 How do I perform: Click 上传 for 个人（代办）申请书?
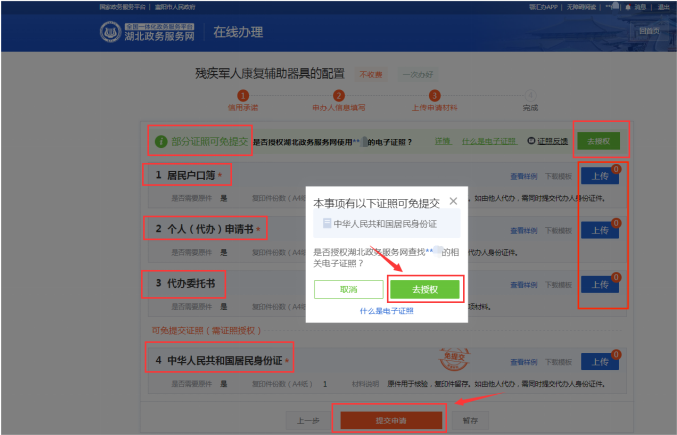point(599,230)
